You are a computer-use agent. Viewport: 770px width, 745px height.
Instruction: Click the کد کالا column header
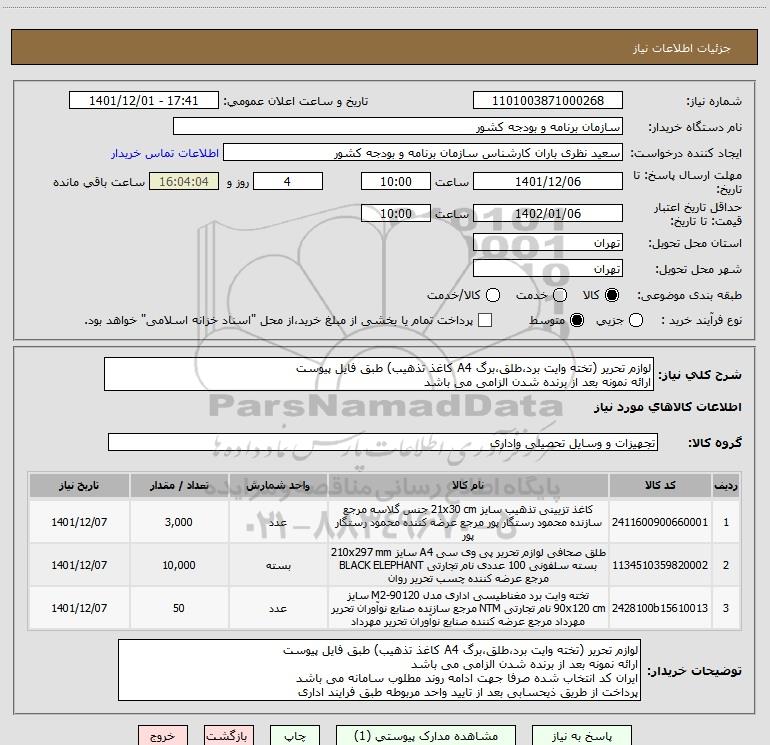coord(660,485)
